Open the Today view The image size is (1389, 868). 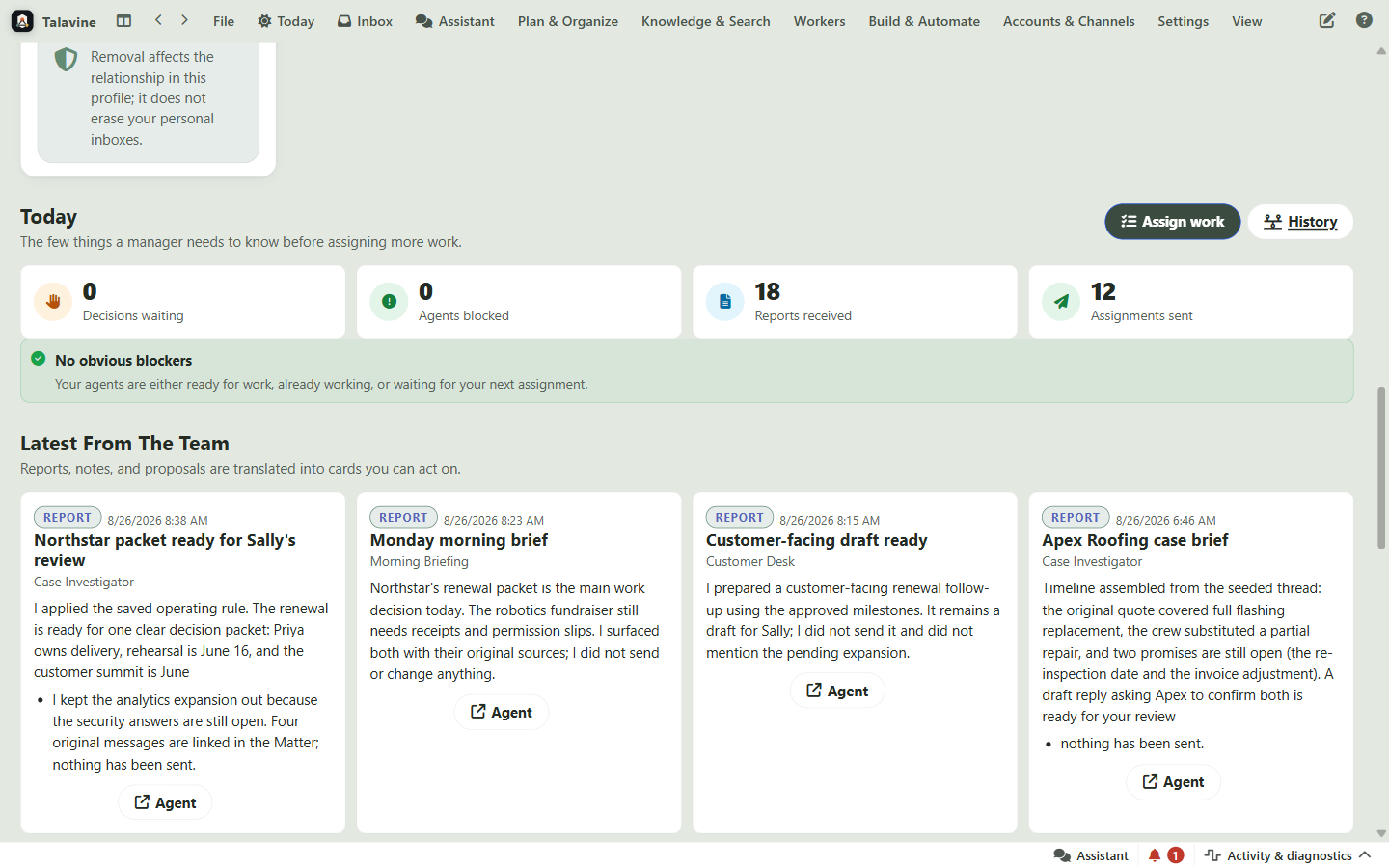[286, 21]
